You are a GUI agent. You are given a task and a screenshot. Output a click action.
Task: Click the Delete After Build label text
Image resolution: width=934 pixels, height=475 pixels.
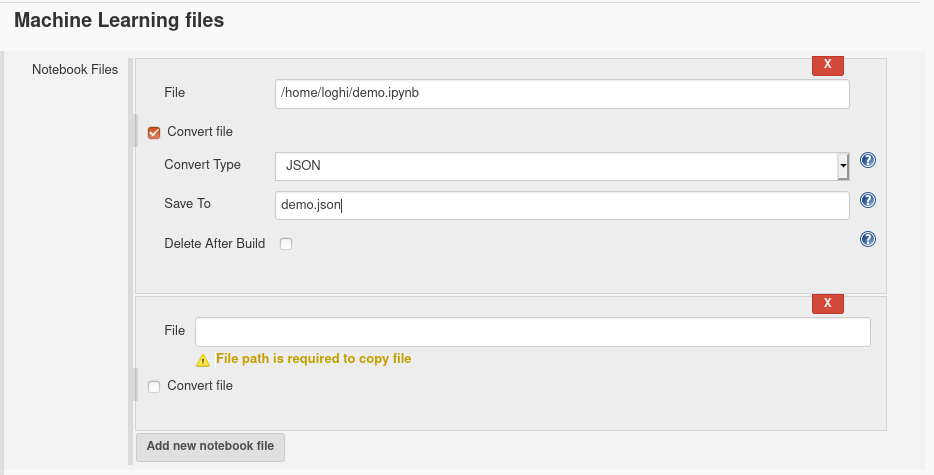coord(214,244)
